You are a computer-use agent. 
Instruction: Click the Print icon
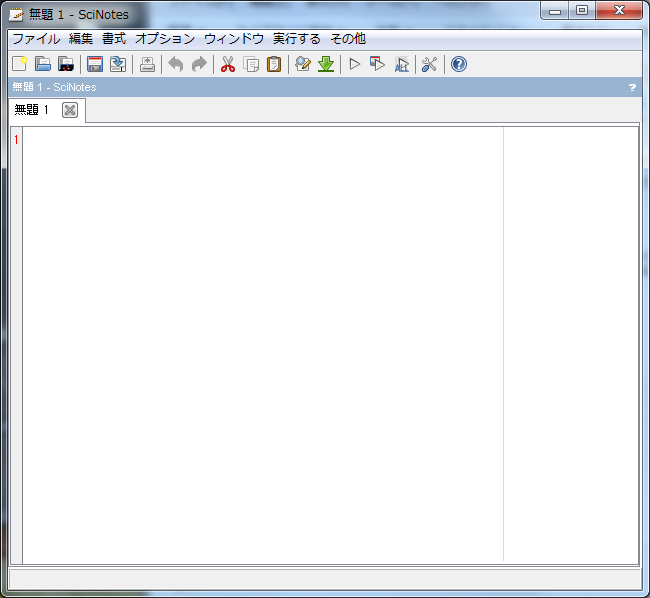click(x=147, y=64)
